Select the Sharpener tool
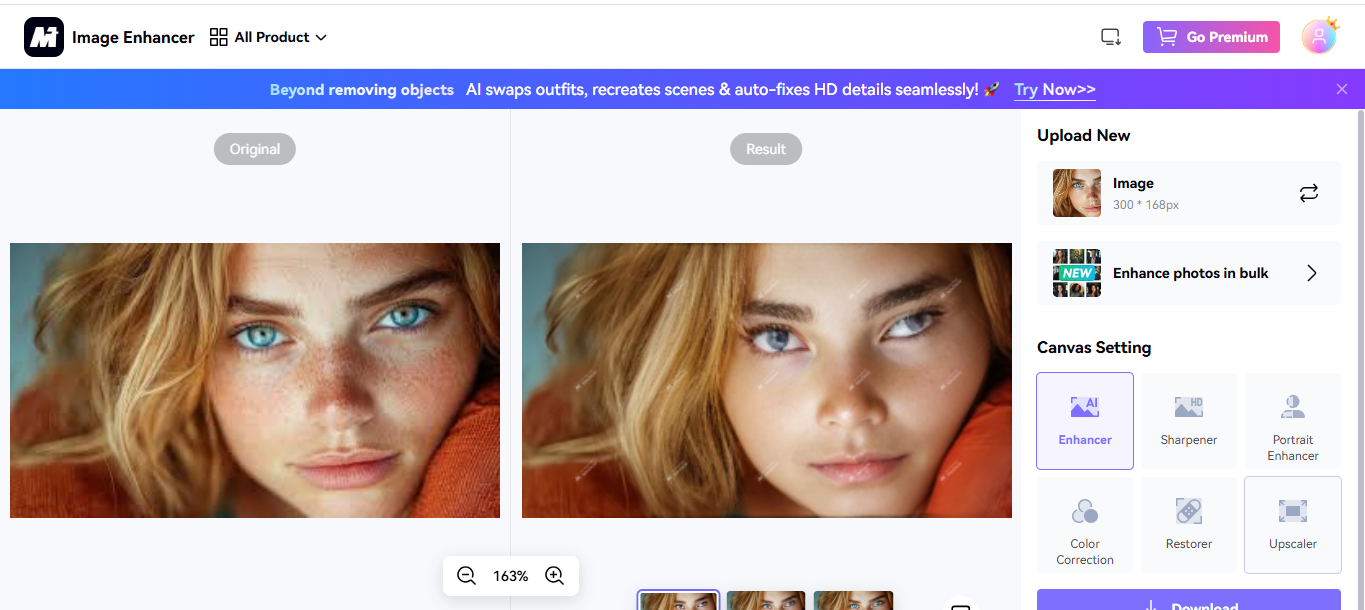This screenshot has height=610, width=1365. pyautogui.click(x=1188, y=420)
